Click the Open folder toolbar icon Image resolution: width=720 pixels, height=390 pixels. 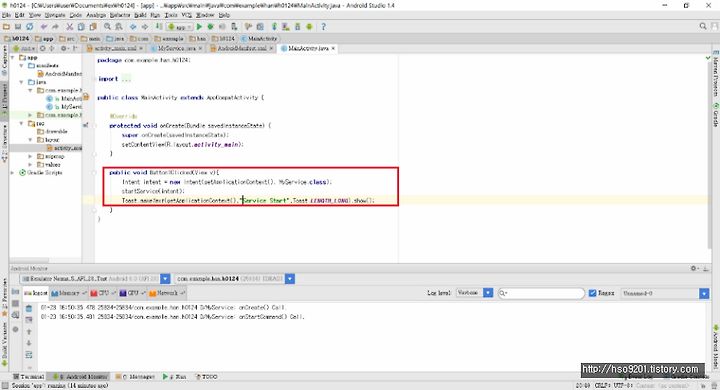(x=6, y=27)
